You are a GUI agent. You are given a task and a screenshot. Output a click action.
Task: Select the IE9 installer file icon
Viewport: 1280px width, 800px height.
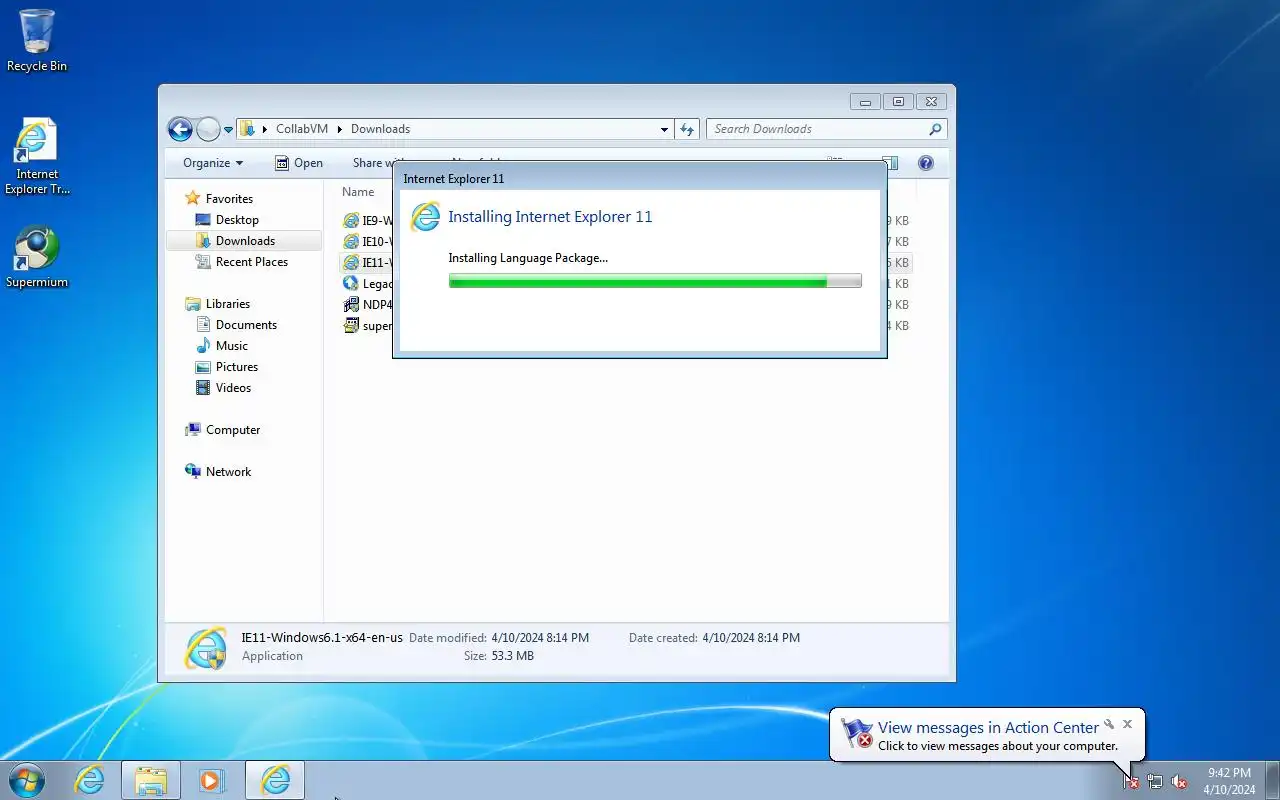351,220
